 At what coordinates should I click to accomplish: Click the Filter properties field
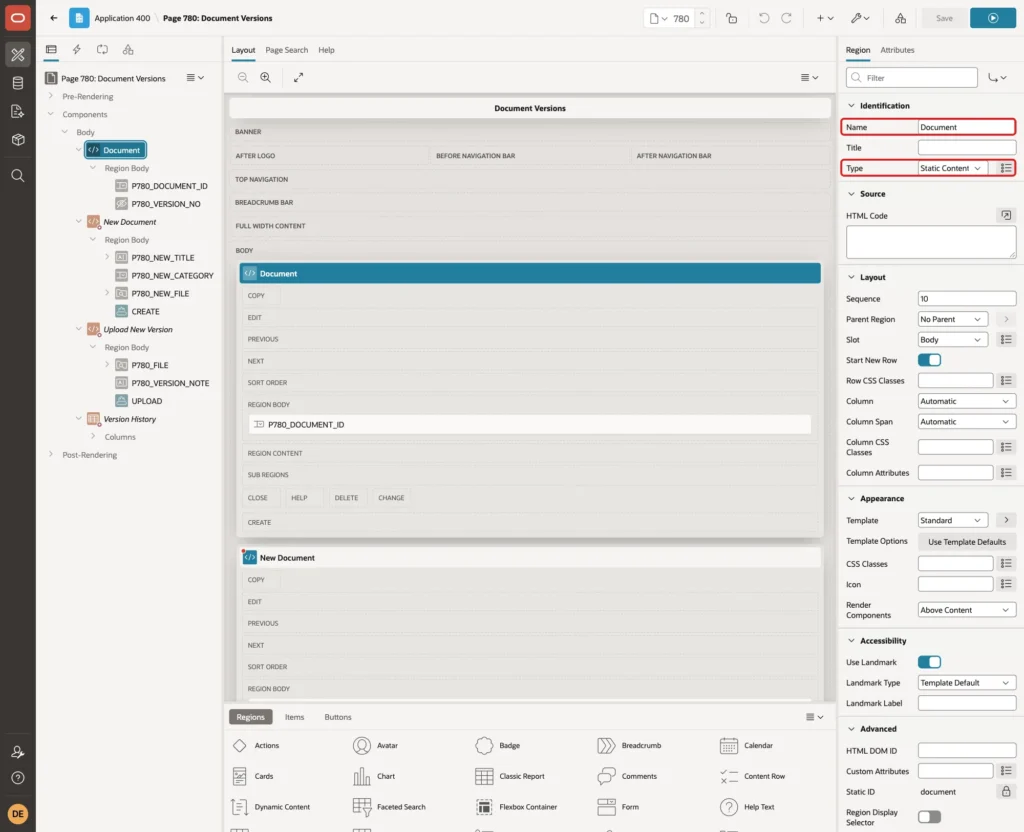[912, 78]
